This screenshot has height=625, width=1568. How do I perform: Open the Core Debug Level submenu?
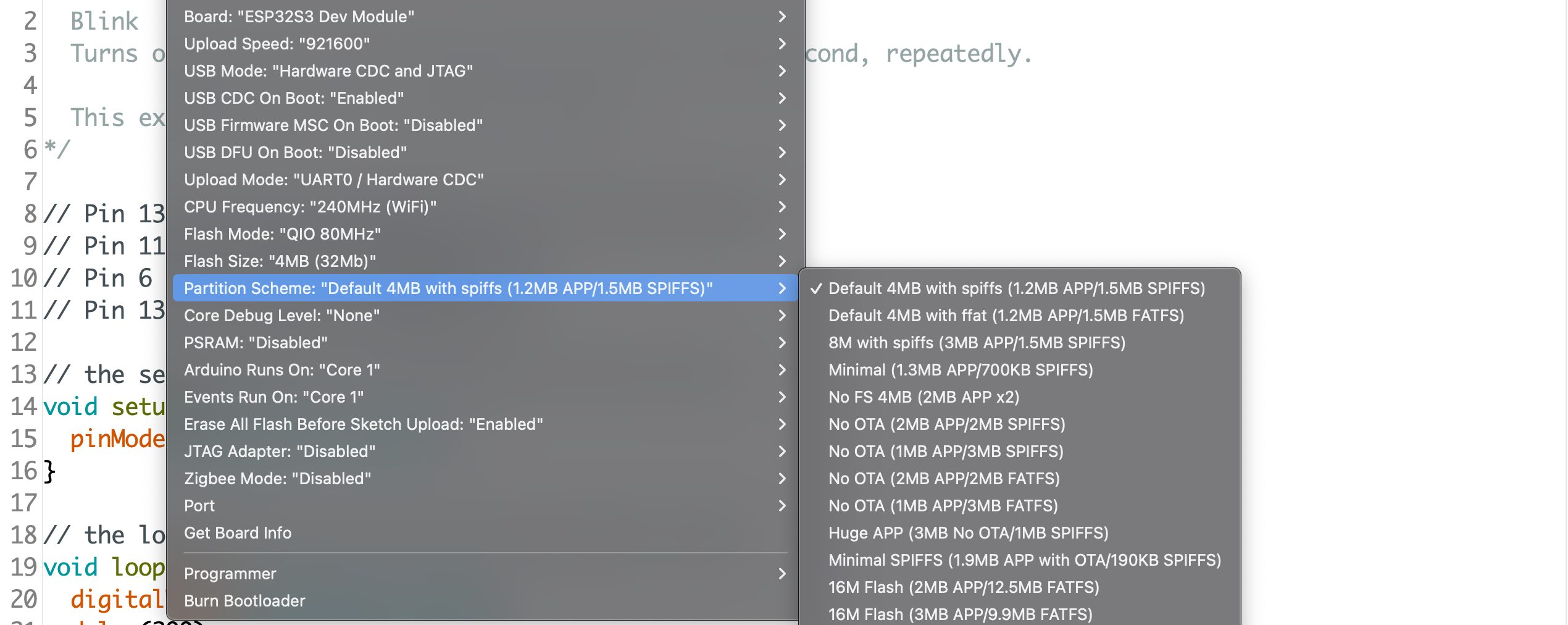point(281,316)
